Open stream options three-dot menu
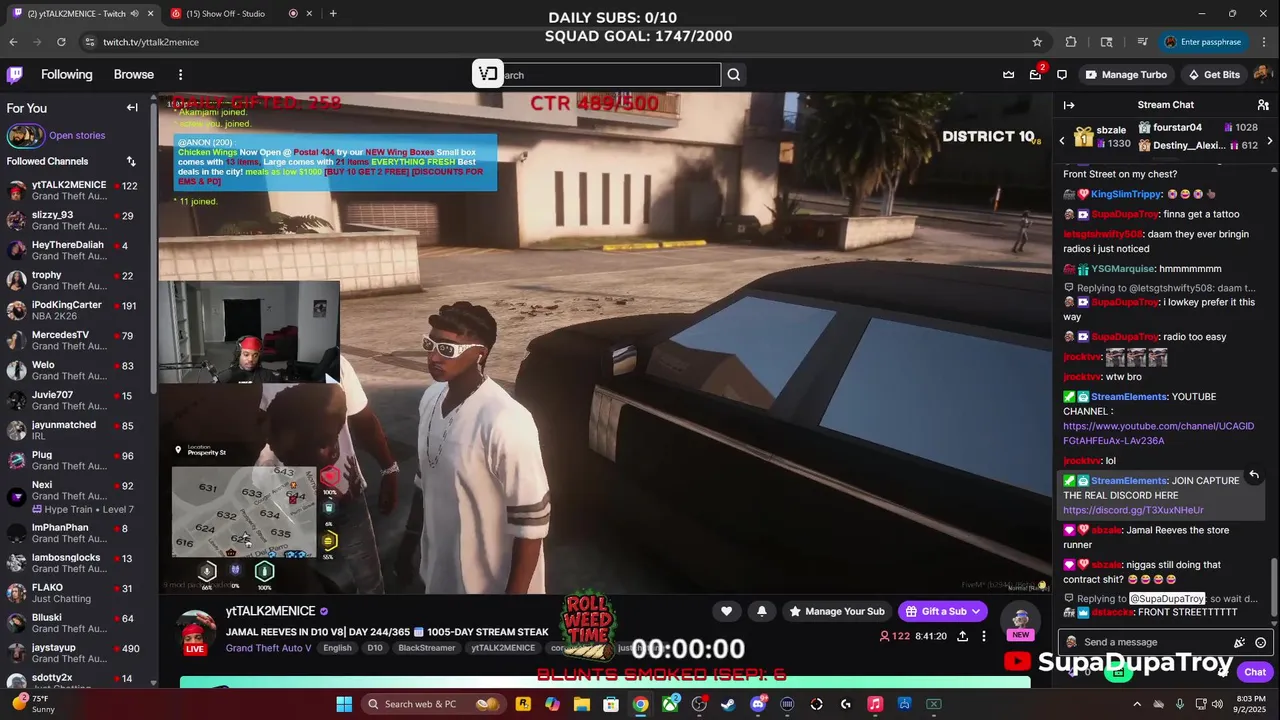 tap(984, 636)
